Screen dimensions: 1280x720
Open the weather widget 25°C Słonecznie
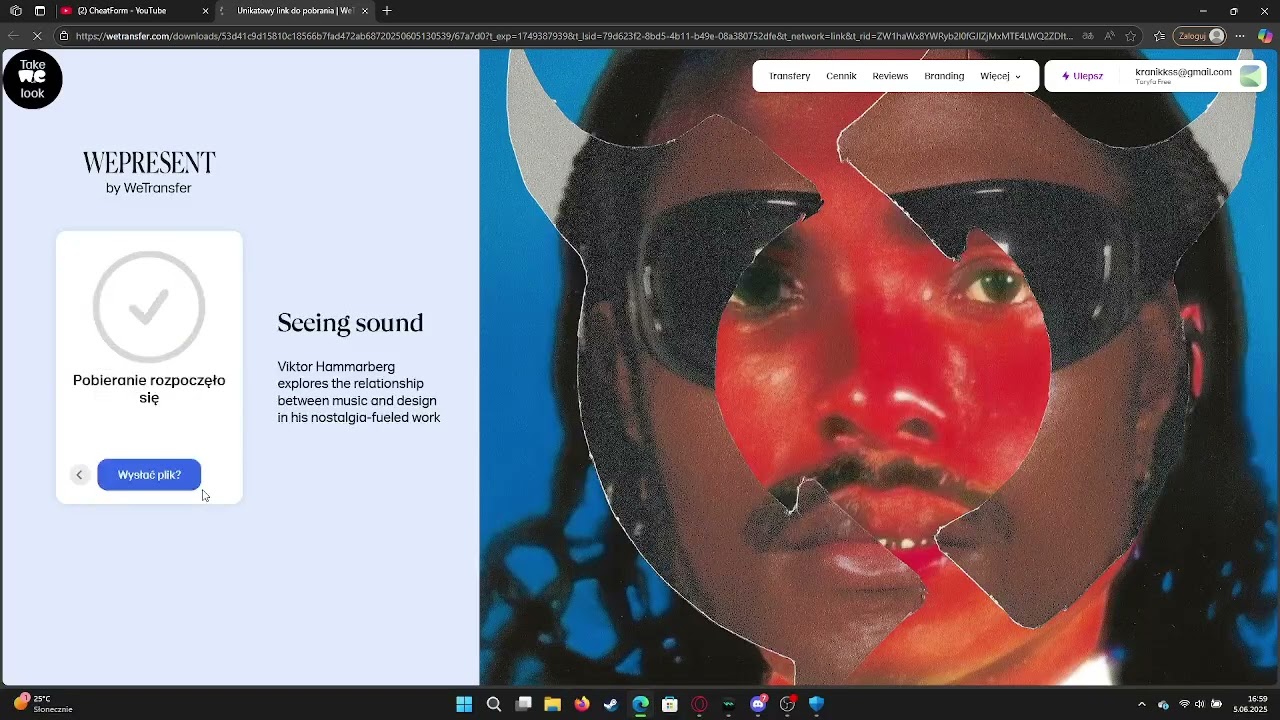tap(42, 704)
